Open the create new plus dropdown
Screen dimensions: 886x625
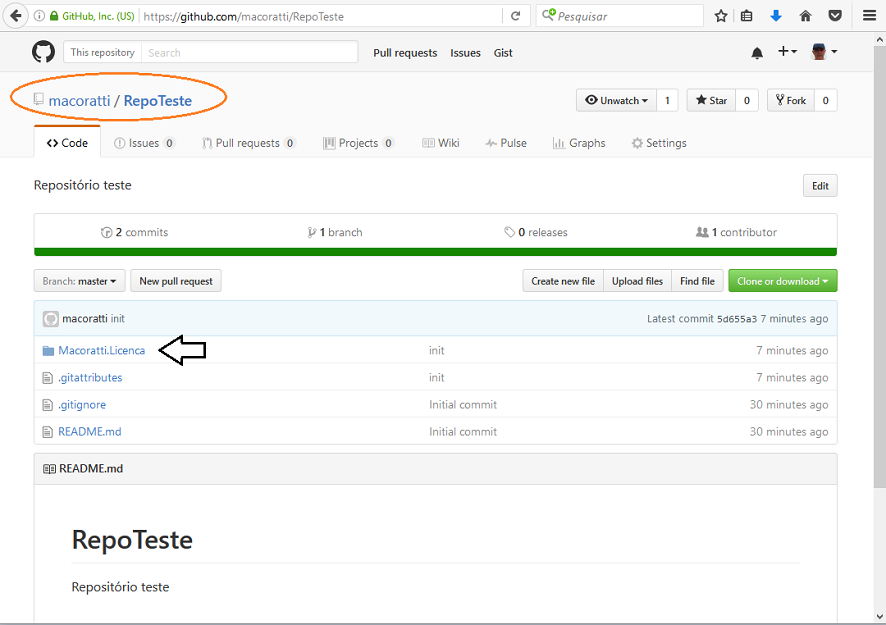[787, 52]
